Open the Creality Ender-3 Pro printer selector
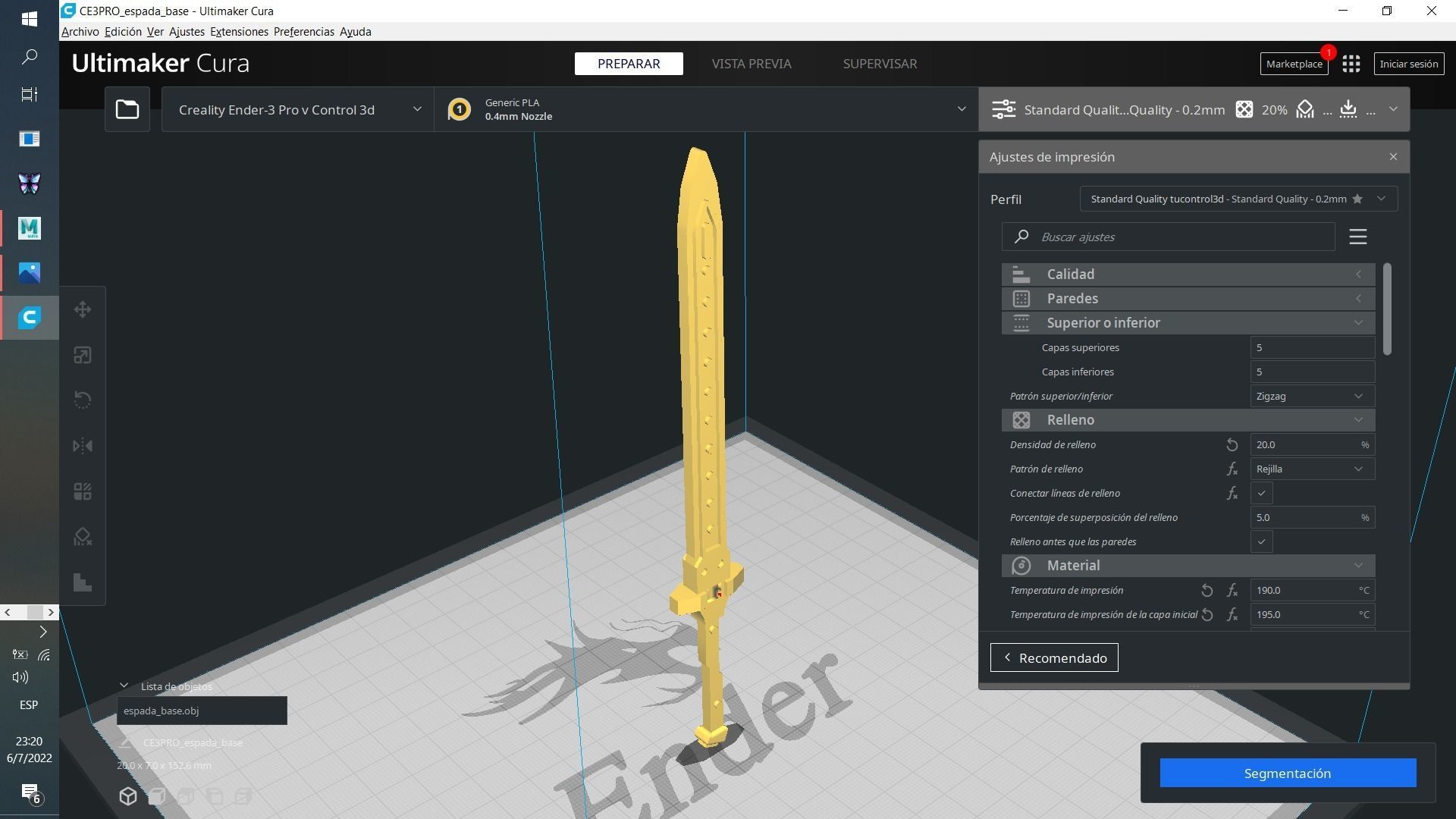This screenshot has height=819, width=1456. tap(298, 109)
